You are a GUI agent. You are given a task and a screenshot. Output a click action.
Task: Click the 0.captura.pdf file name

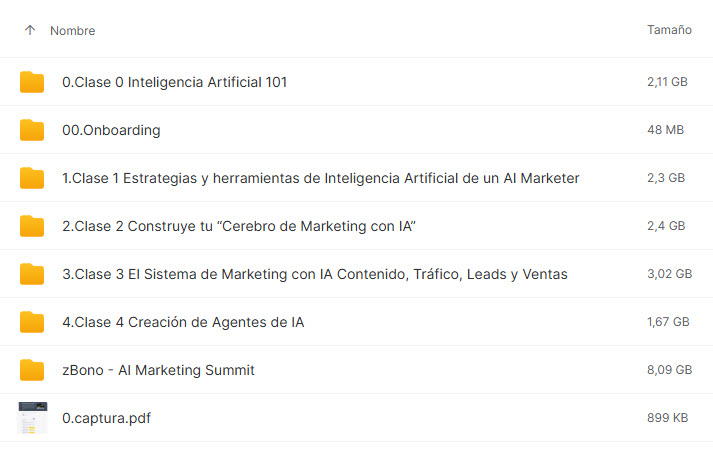click(x=106, y=418)
